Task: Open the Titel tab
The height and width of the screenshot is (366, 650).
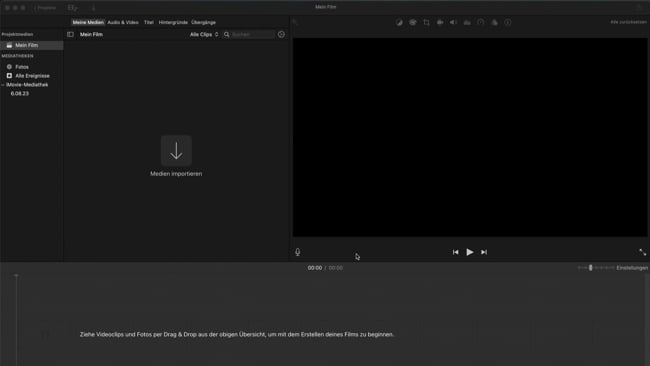Action: click(x=149, y=22)
